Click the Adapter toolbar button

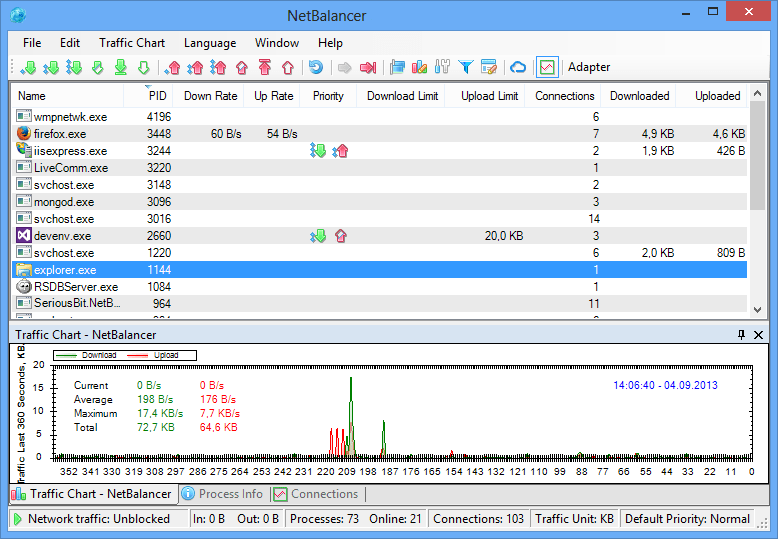(x=589, y=67)
